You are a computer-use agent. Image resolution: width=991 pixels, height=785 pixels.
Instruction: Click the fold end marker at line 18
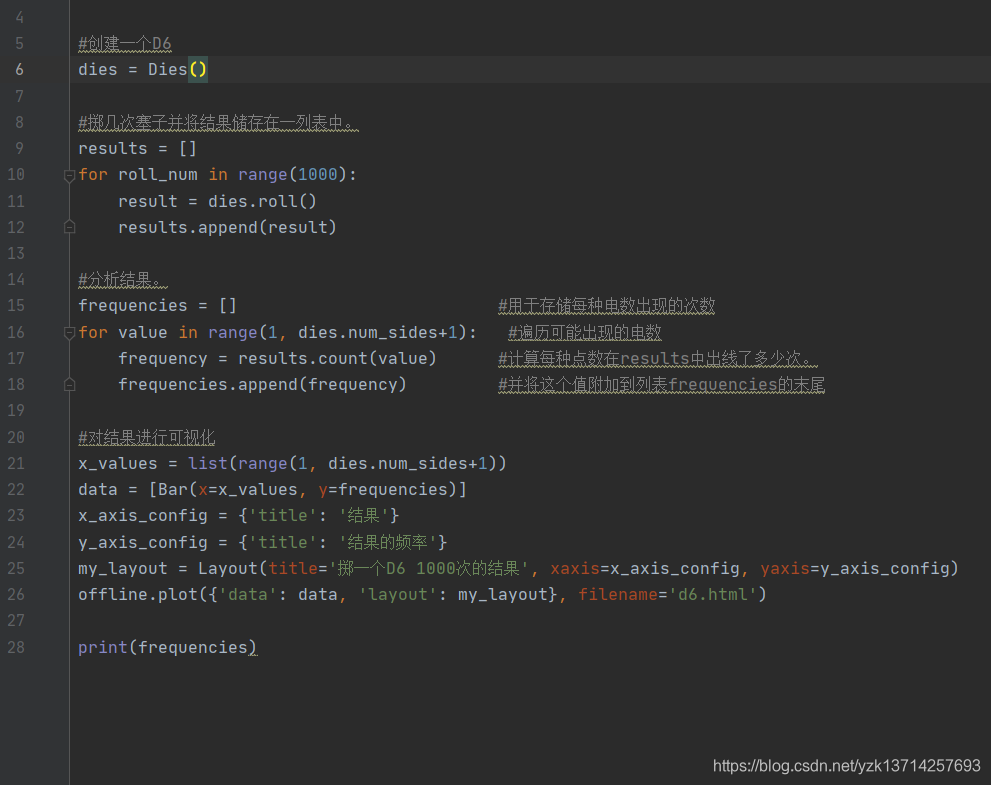pyautogui.click(x=68, y=384)
